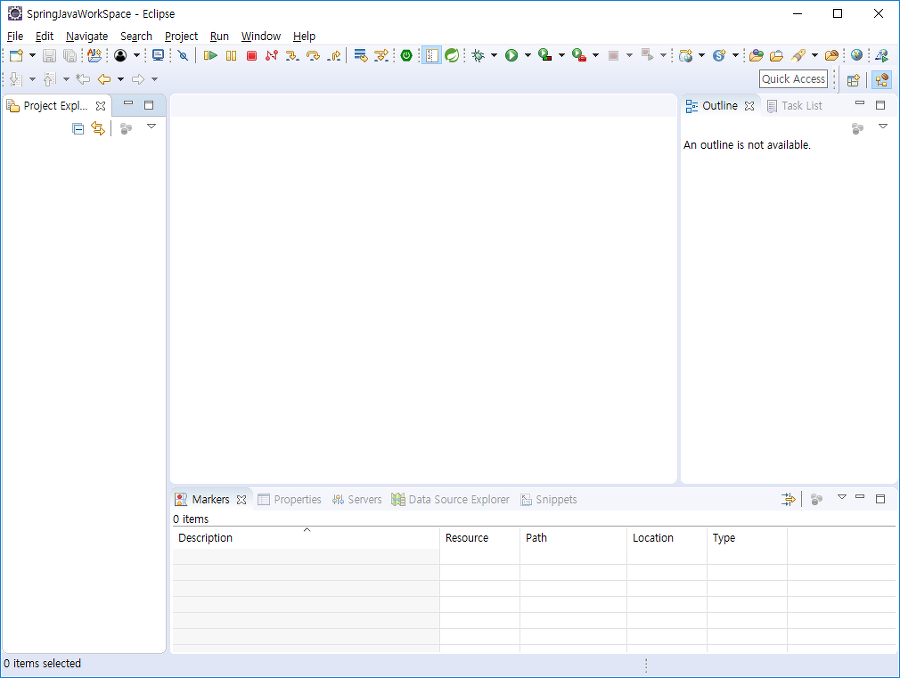Click the Save toolbar icon
Screen dimensions: 900x678
point(49,56)
